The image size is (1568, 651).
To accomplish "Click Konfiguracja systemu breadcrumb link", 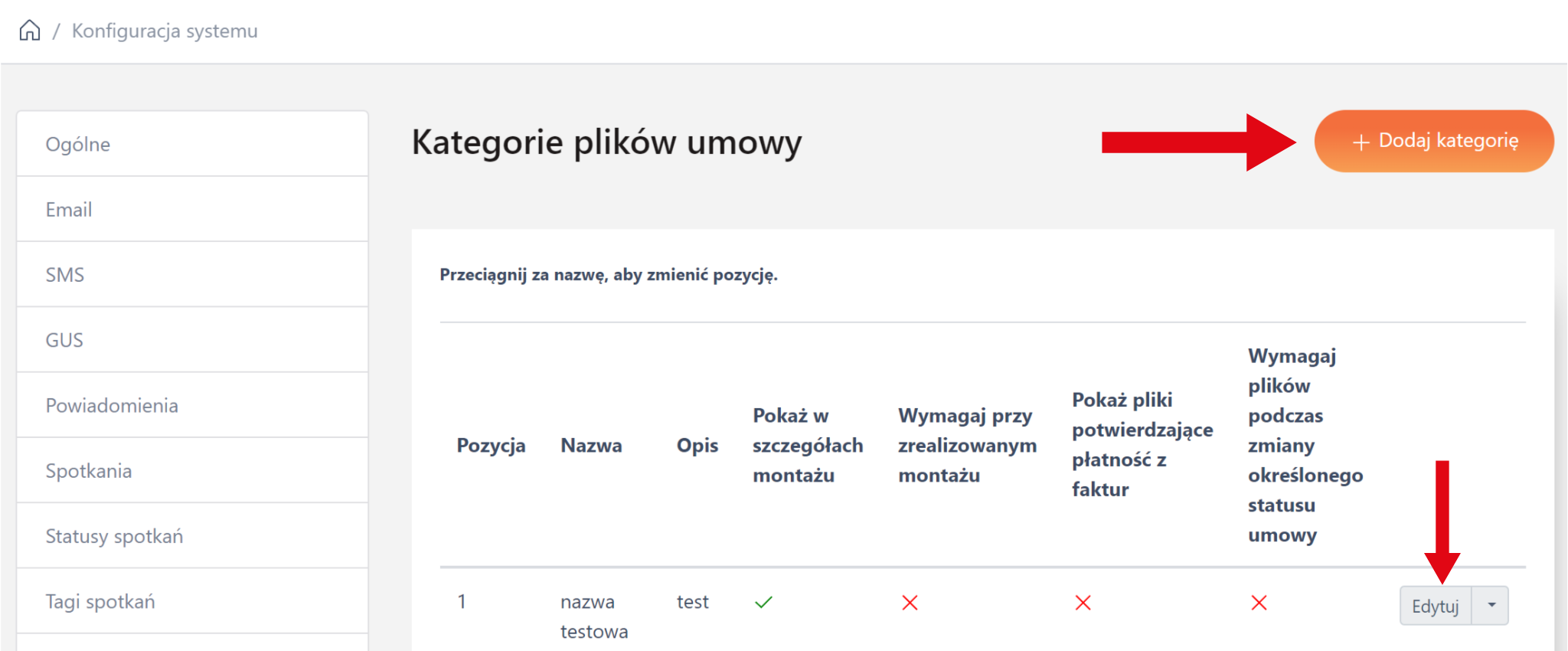I will (165, 31).
